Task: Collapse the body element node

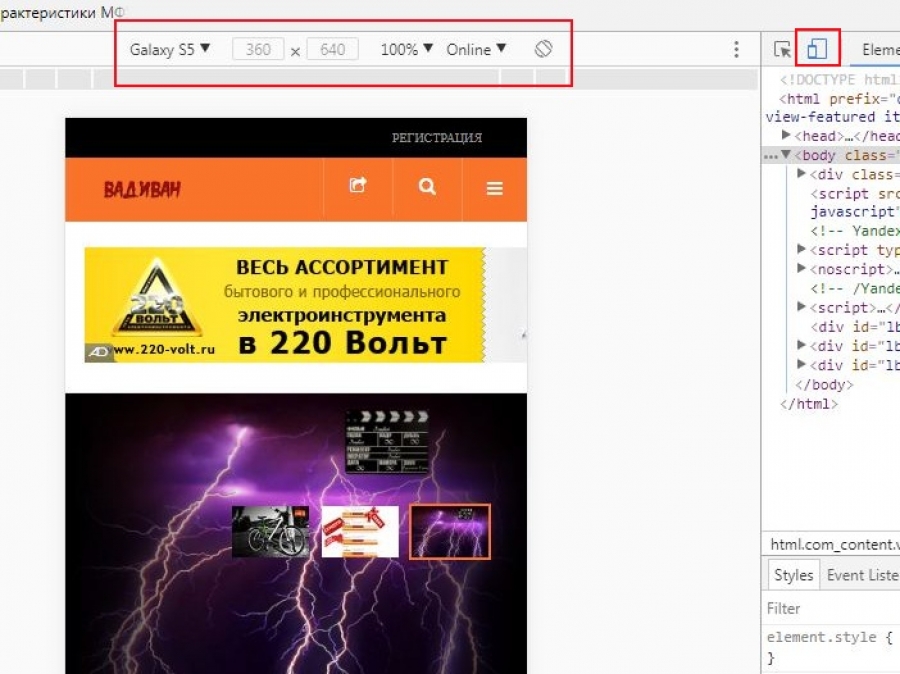Action: tap(786, 155)
